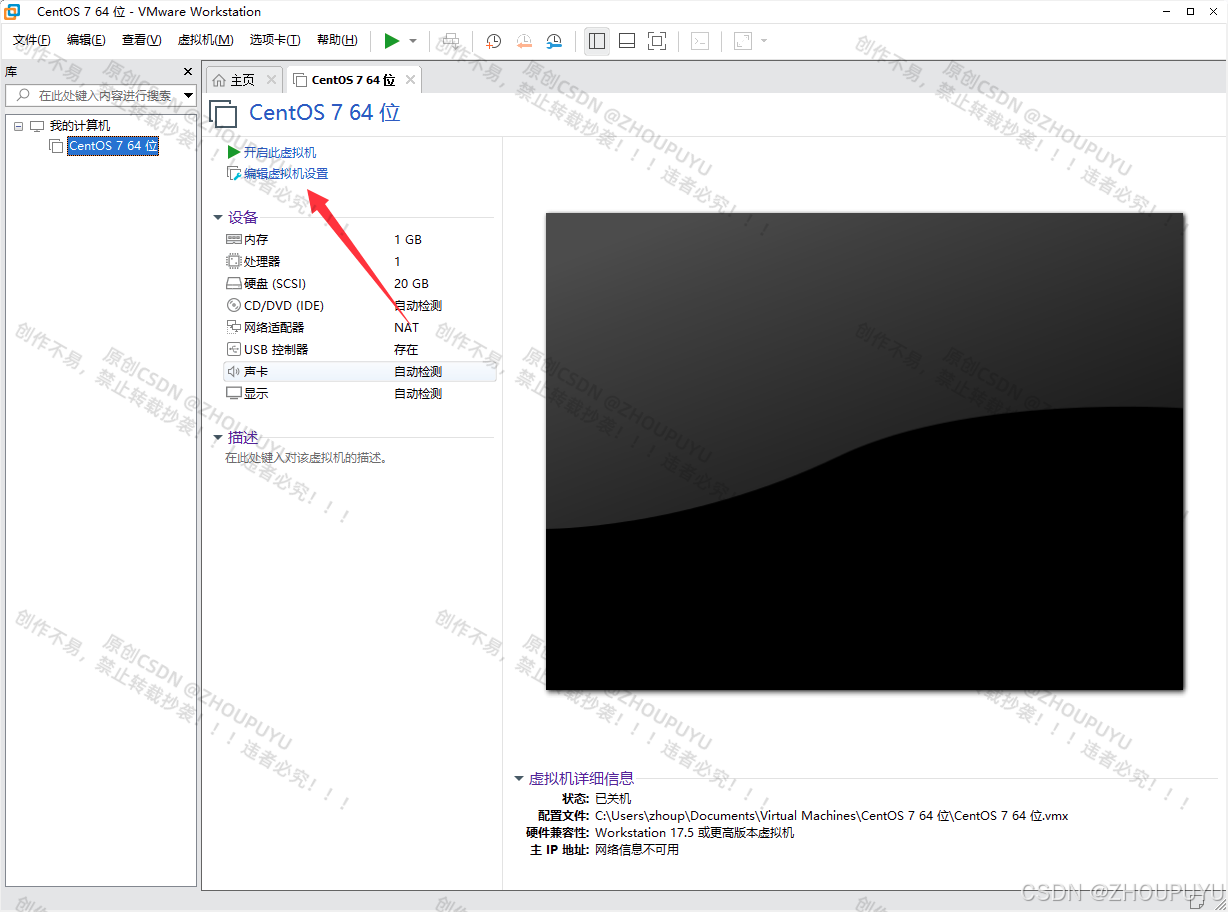This screenshot has width=1228, height=912.
Task: Click the USB 控制器 device icon
Action: pyautogui.click(x=234, y=350)
